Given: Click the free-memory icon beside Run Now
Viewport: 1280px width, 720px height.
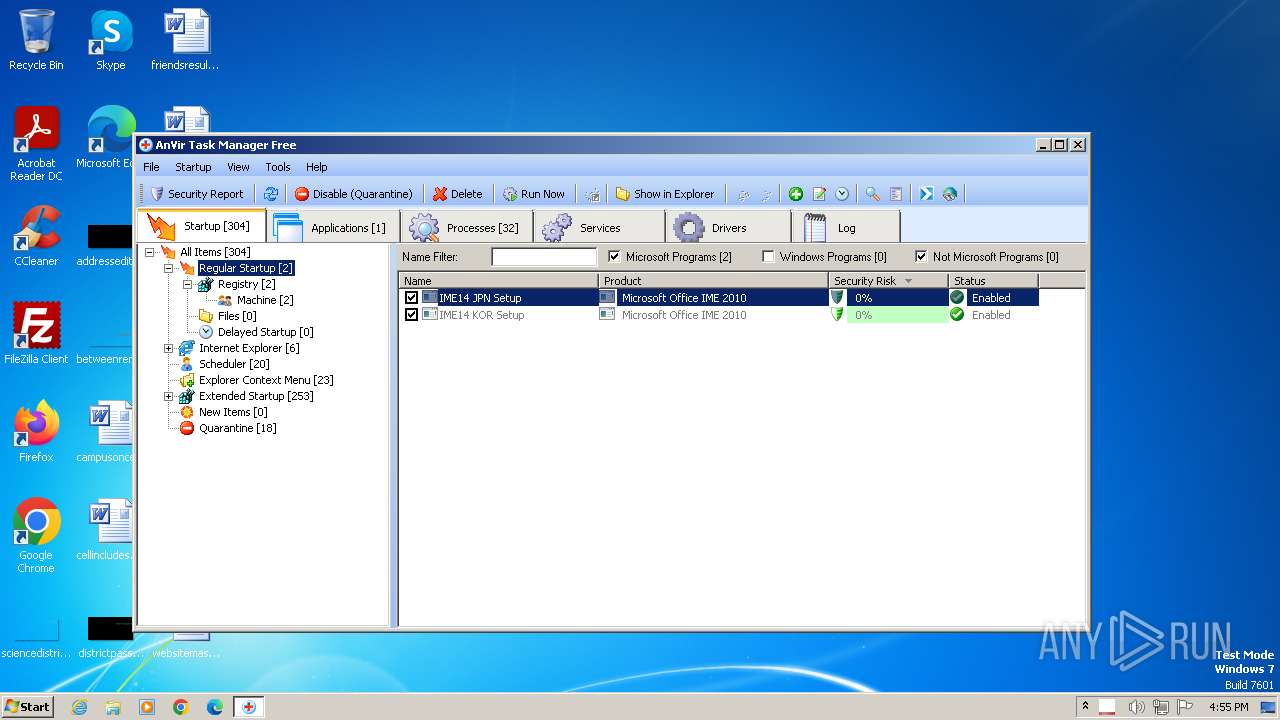Looking at the screenshot, I should click(x=592, y=194).
